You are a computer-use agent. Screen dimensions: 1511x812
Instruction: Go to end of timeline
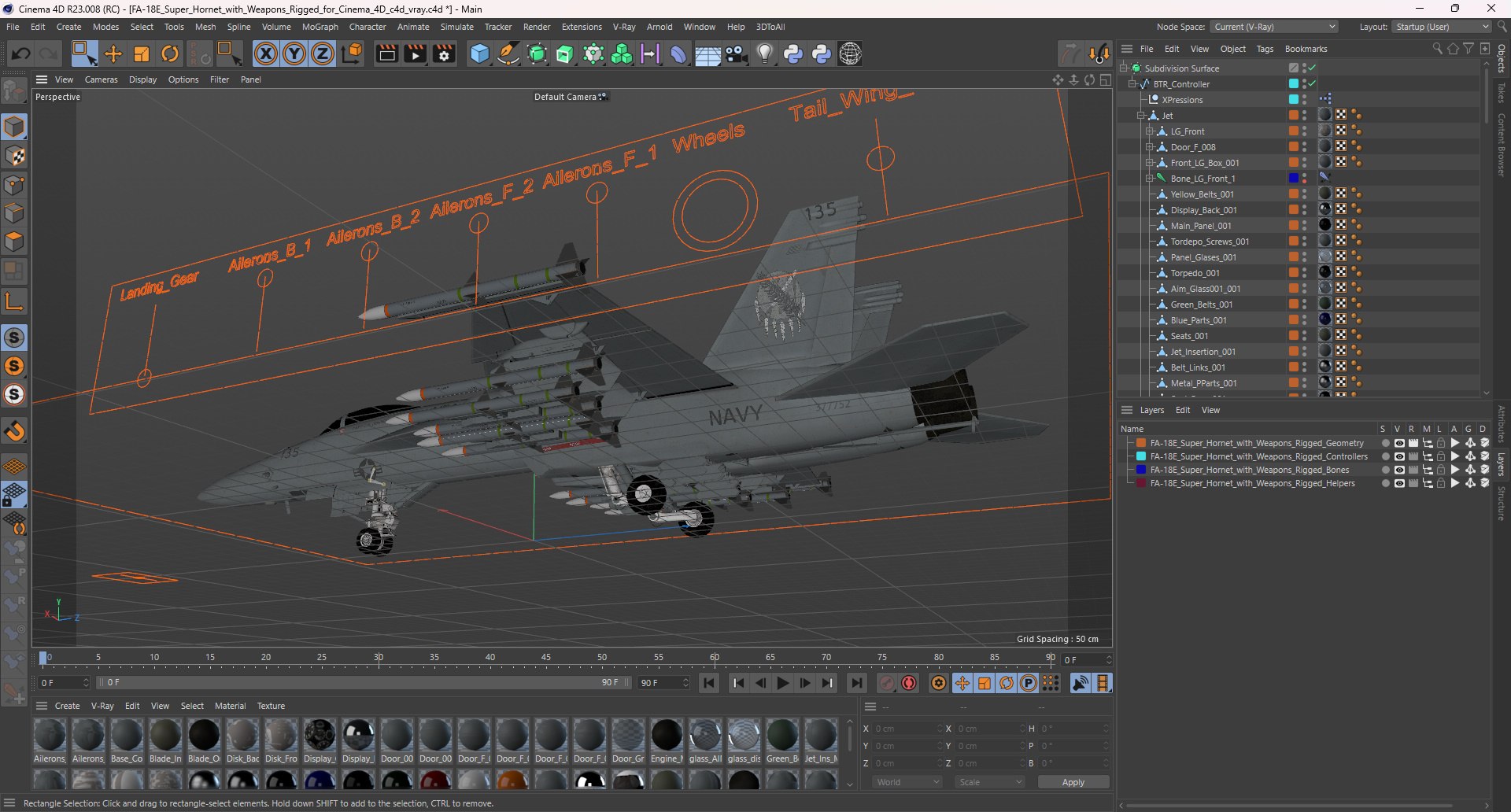(856, 683)
